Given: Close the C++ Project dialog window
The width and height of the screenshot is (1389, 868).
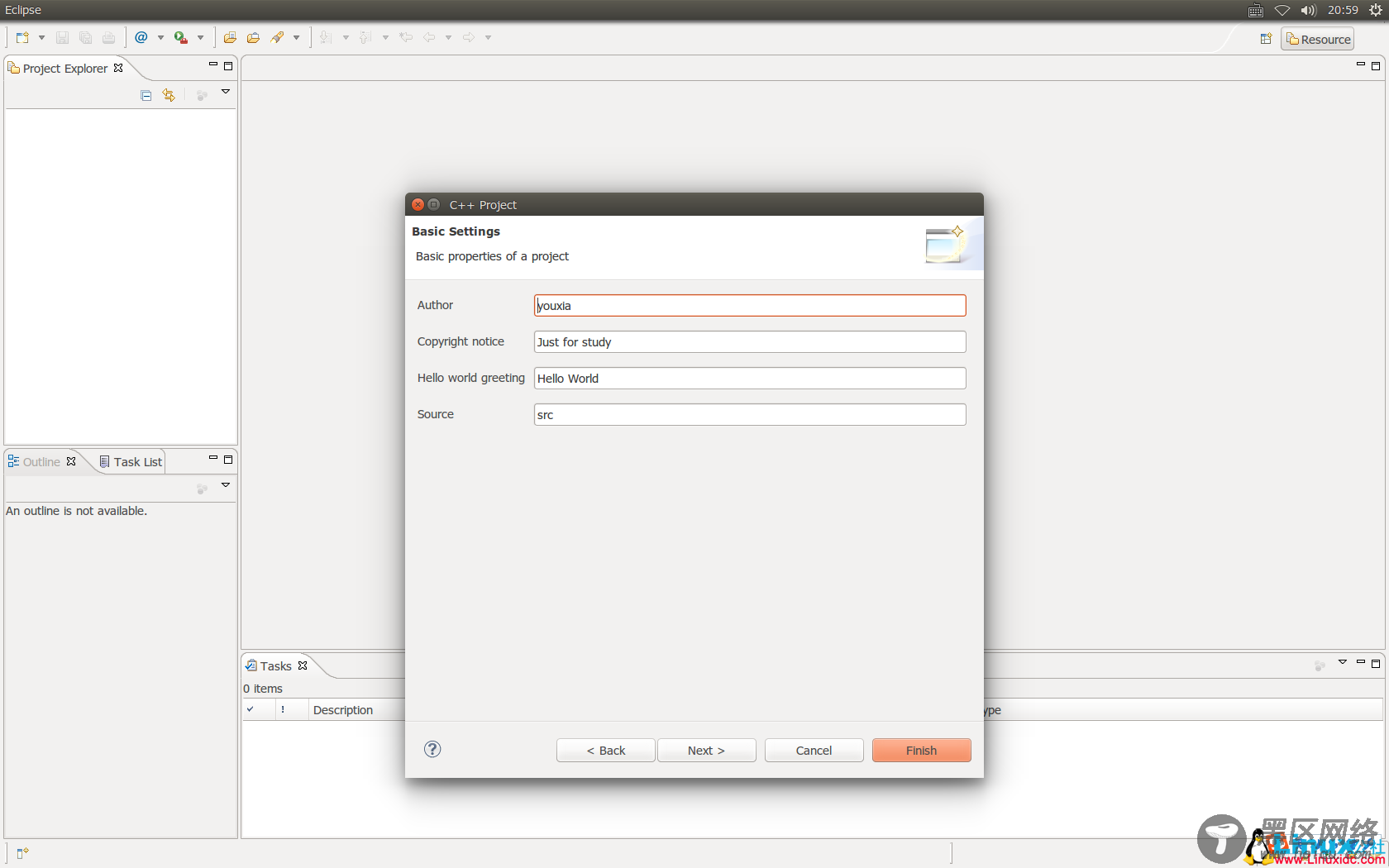Looking at the screenshot, I should point(418,204).
